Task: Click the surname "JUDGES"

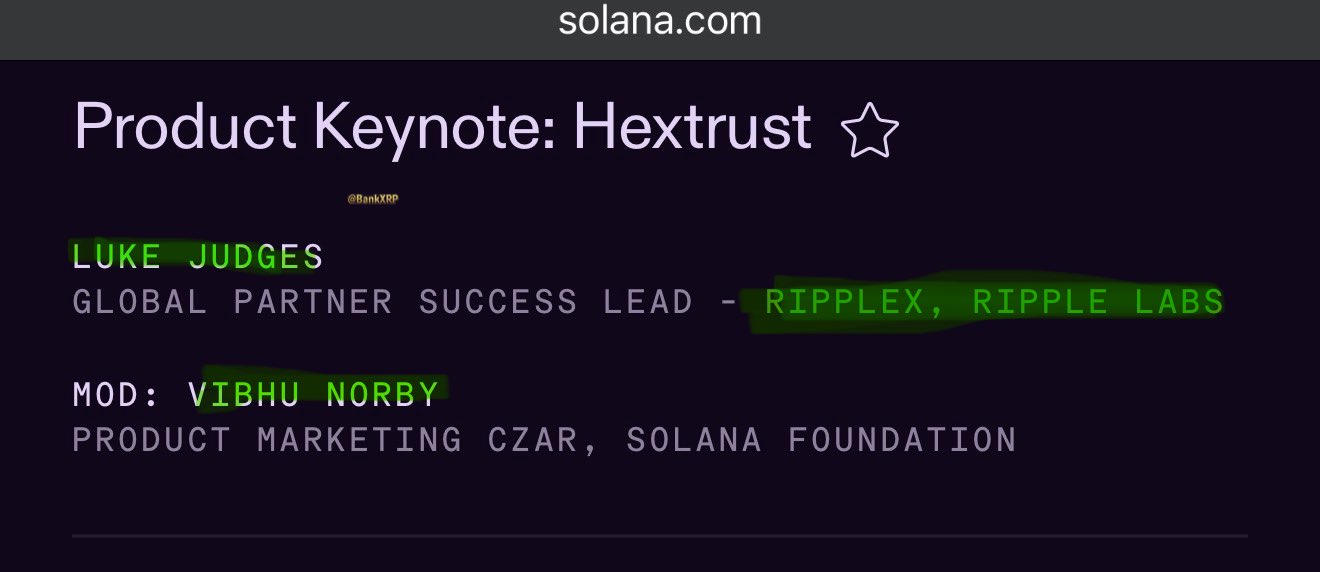Action: [x=256, y=257]
